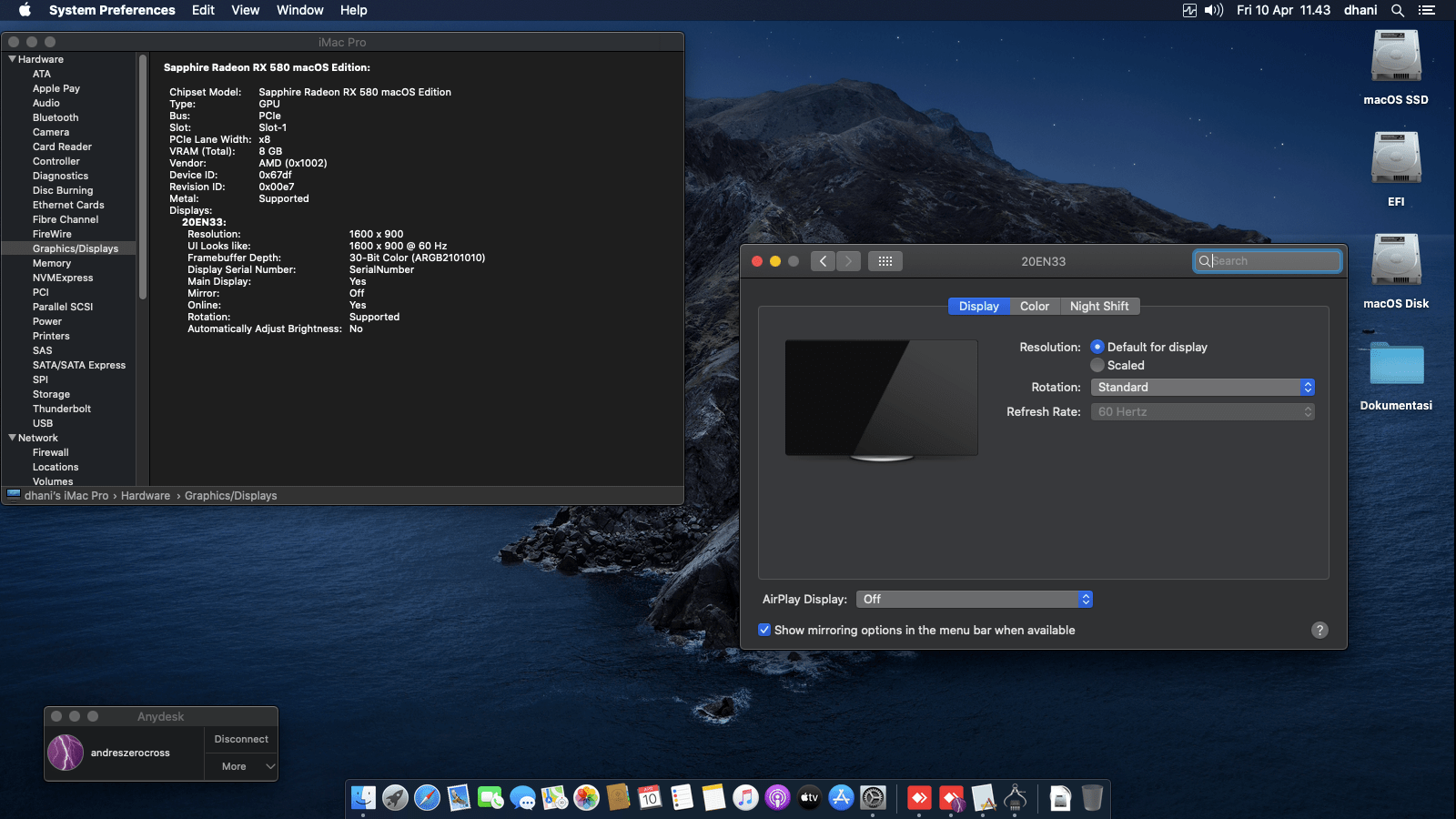Screen dimensions: 1456x819
Task: Open Trash in the dock
Action: (1092, 798)
